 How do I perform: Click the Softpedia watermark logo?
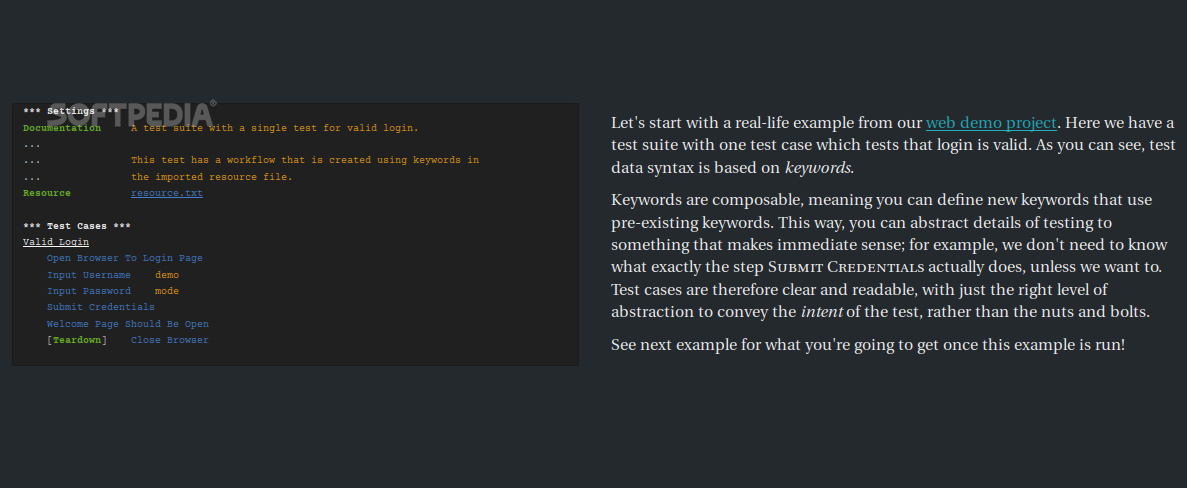[132, 113]
